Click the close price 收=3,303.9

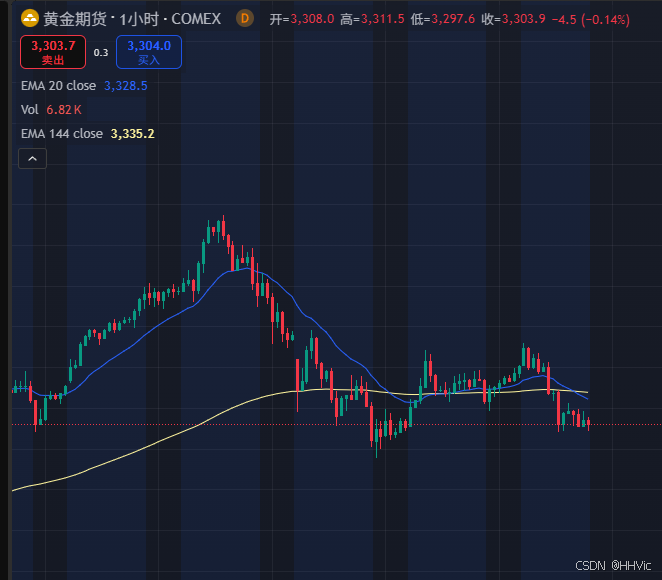coord(513,19)
